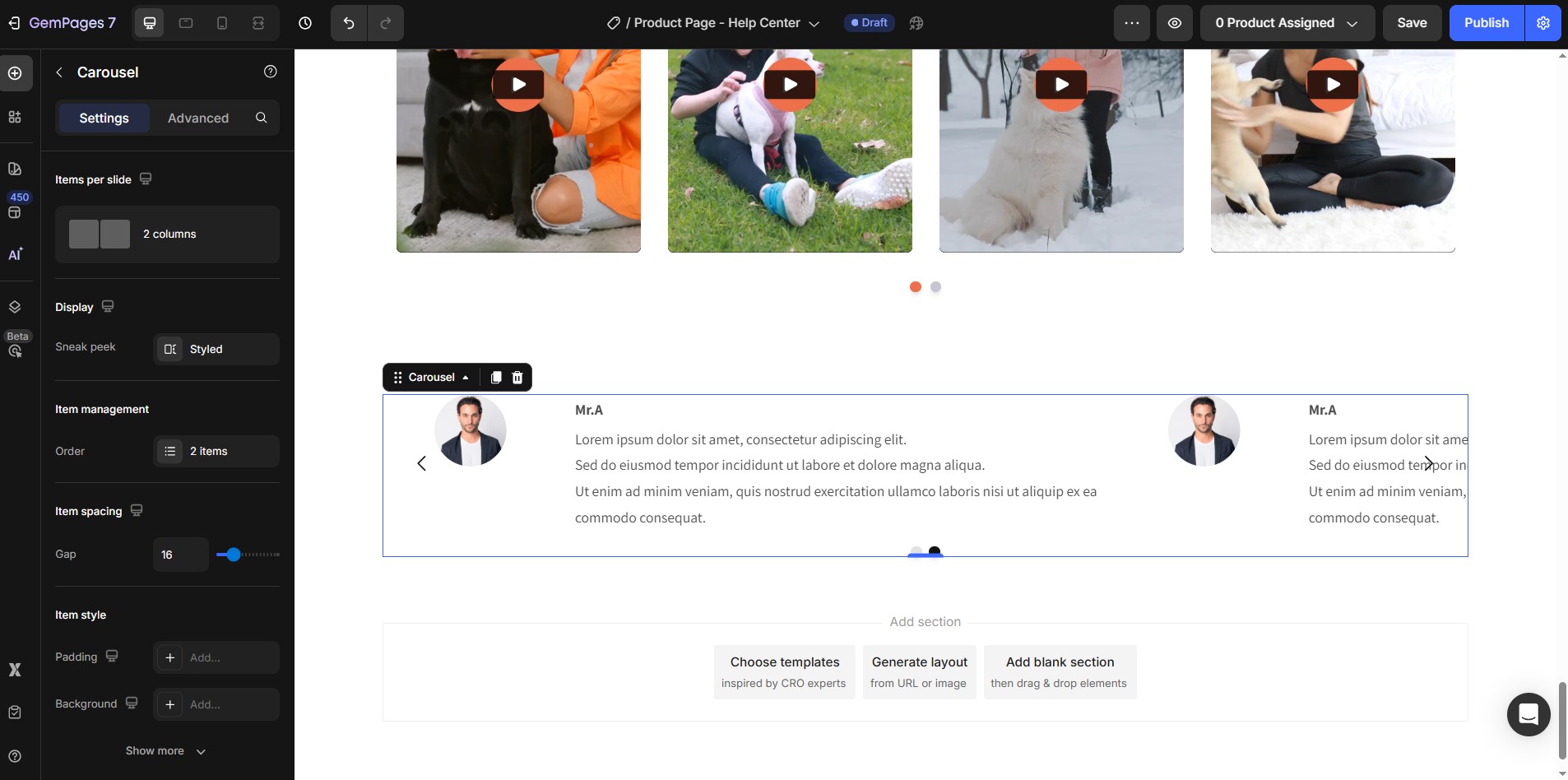Open the AI assistant sidebar icon

(x=15, y=254)
